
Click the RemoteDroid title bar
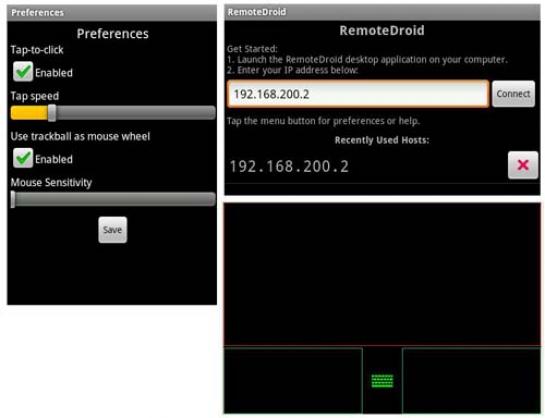point(382,12)
